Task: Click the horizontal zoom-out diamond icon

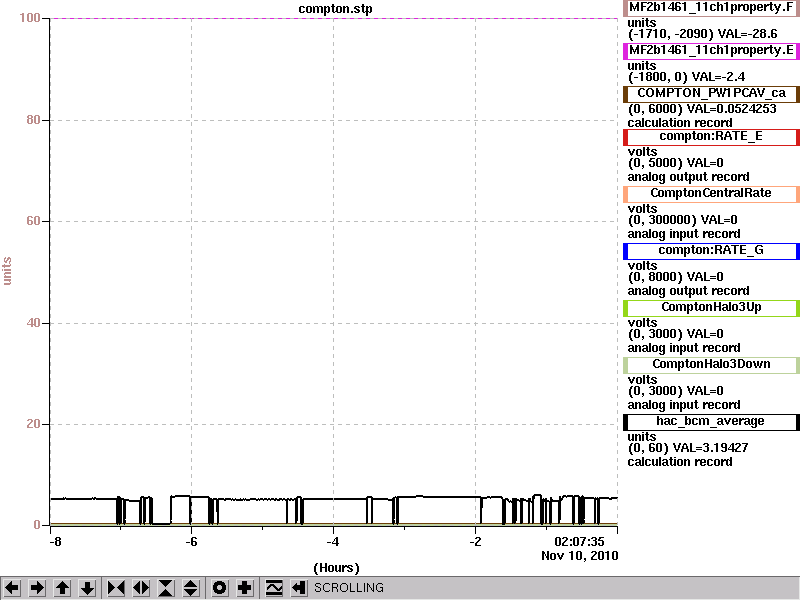Action: coord(141,588)
